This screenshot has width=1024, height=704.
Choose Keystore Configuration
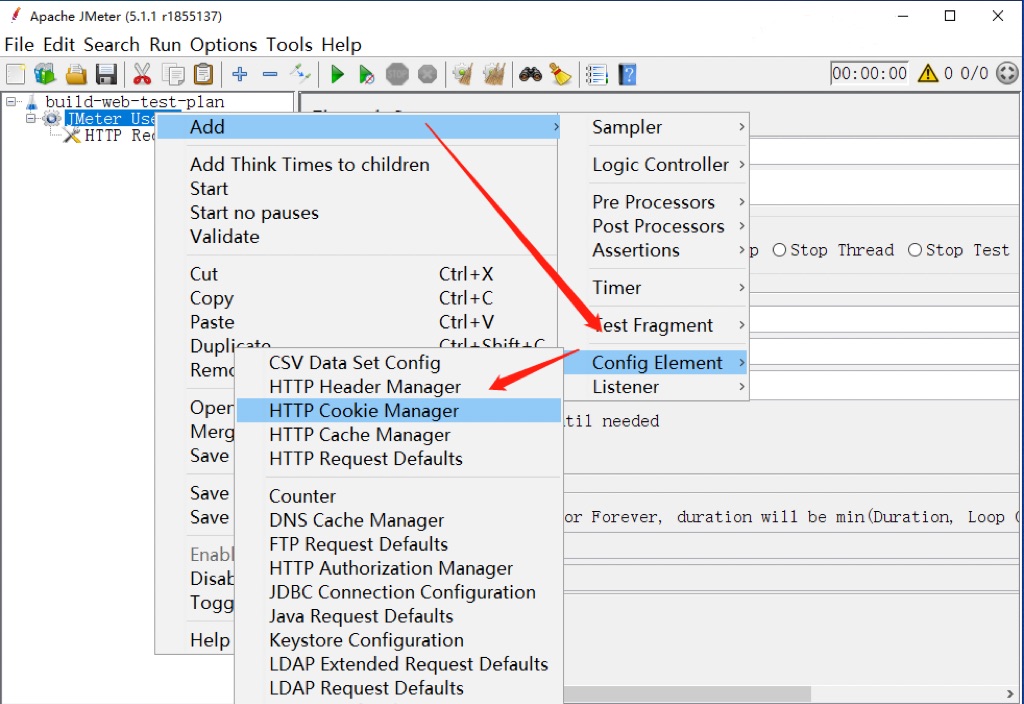(x=399, y=640)
